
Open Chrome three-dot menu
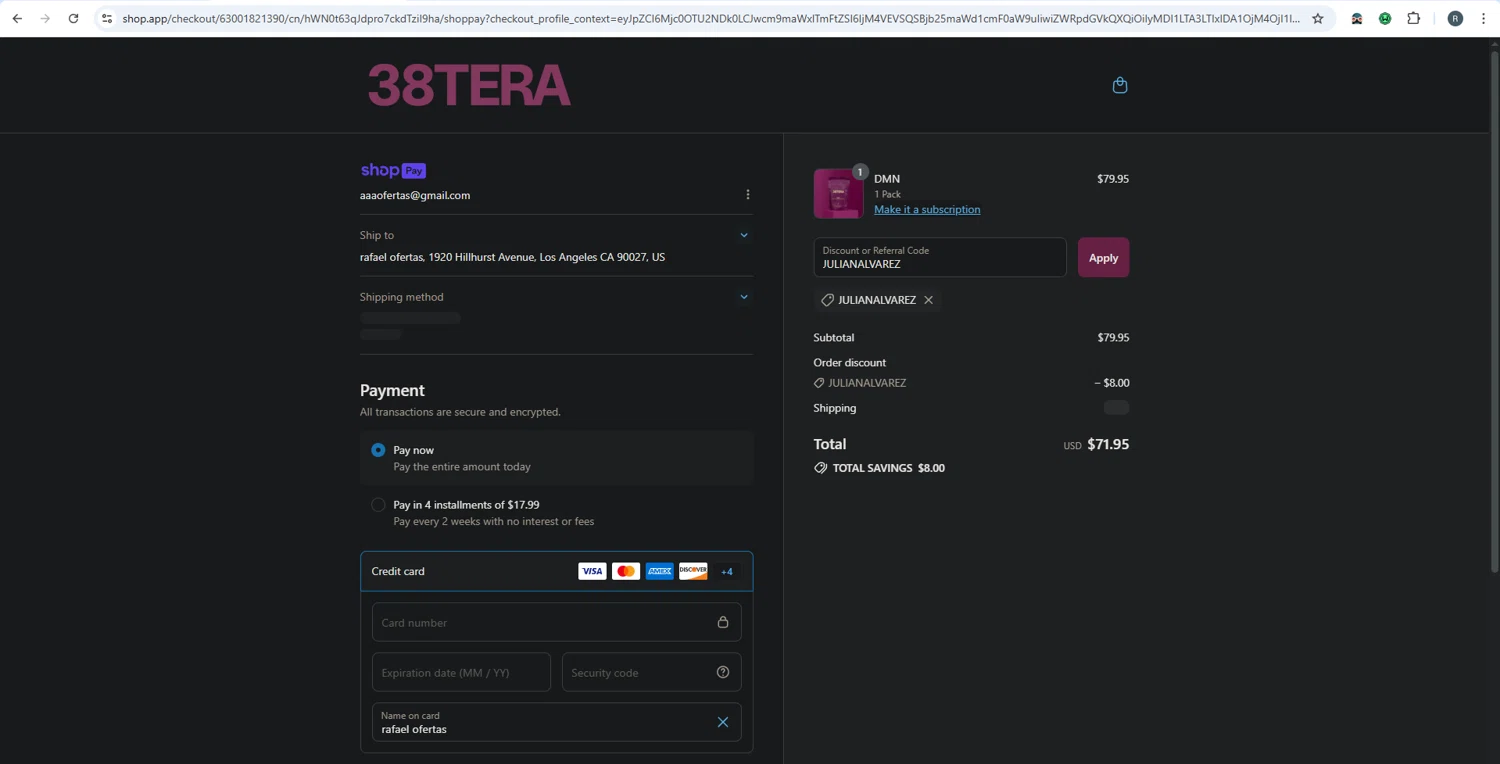click(x=1483, y=18)
